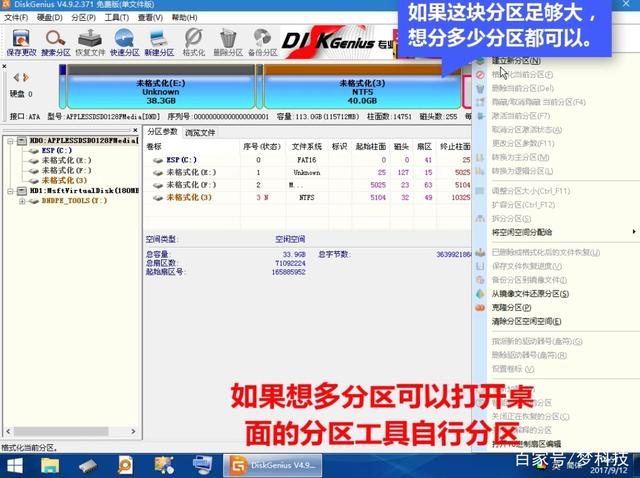Click the 搜索分区 (Search Partitions) magnifier icon
The width and height of the screenshot is (640, 478).
pos(56,42)
